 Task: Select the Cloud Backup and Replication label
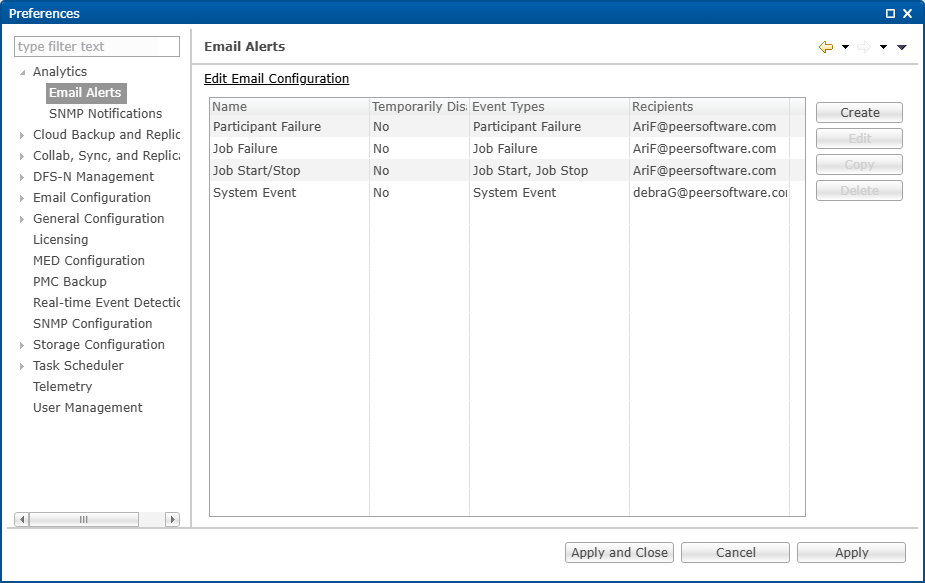[x=107, y=135]
